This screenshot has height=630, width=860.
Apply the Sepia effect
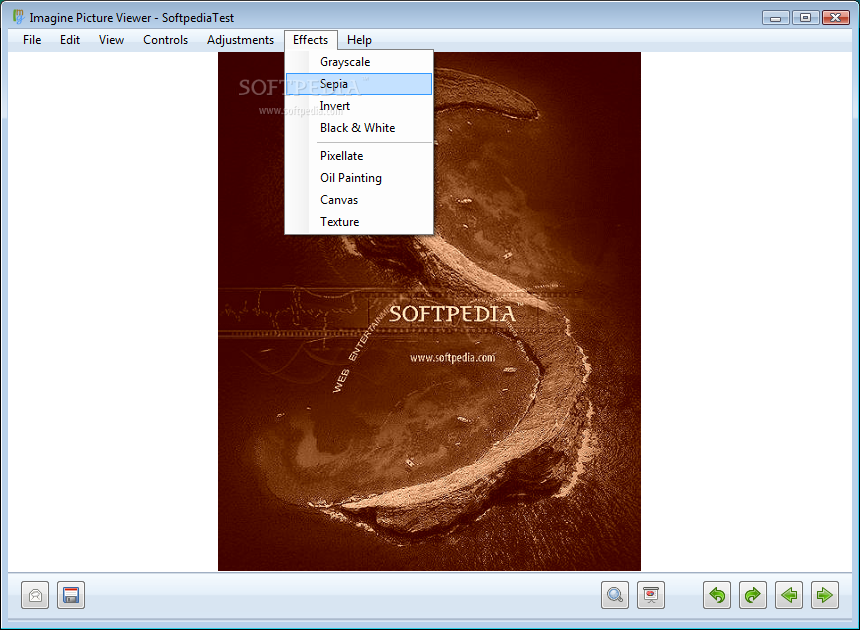(359, 84)
